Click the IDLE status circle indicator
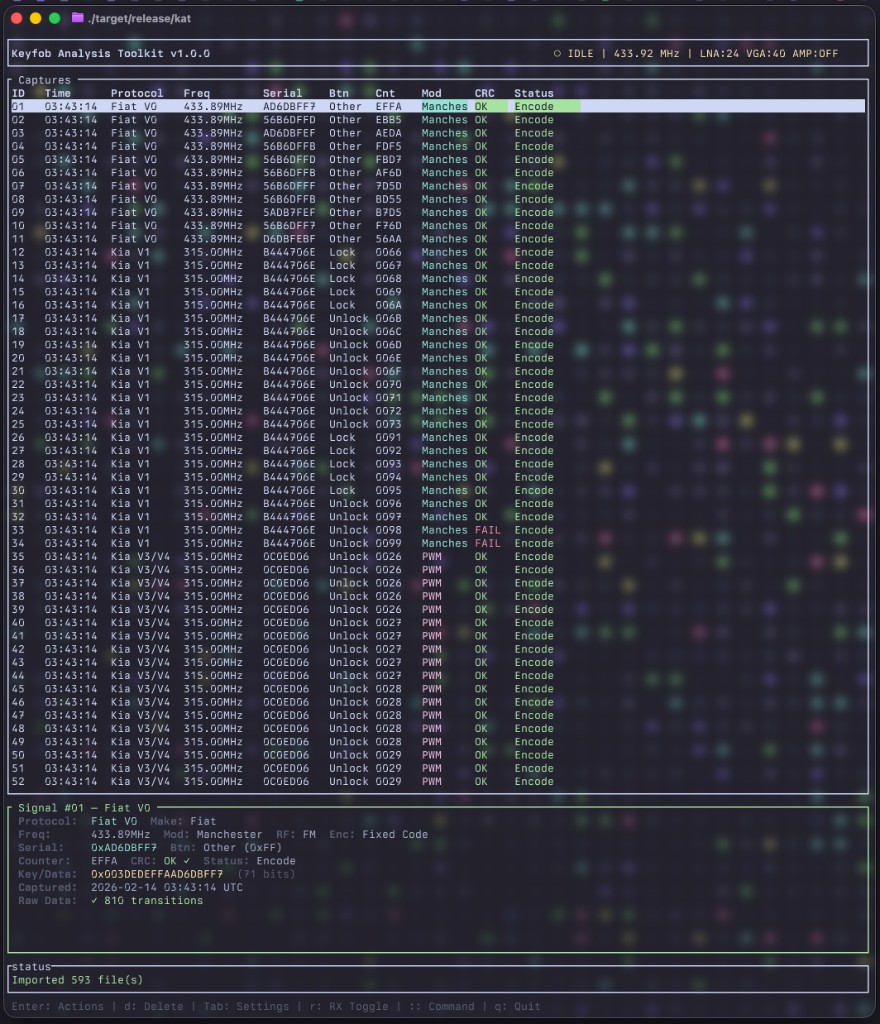This screenshot has width=880, height=1024. point(557,54)
